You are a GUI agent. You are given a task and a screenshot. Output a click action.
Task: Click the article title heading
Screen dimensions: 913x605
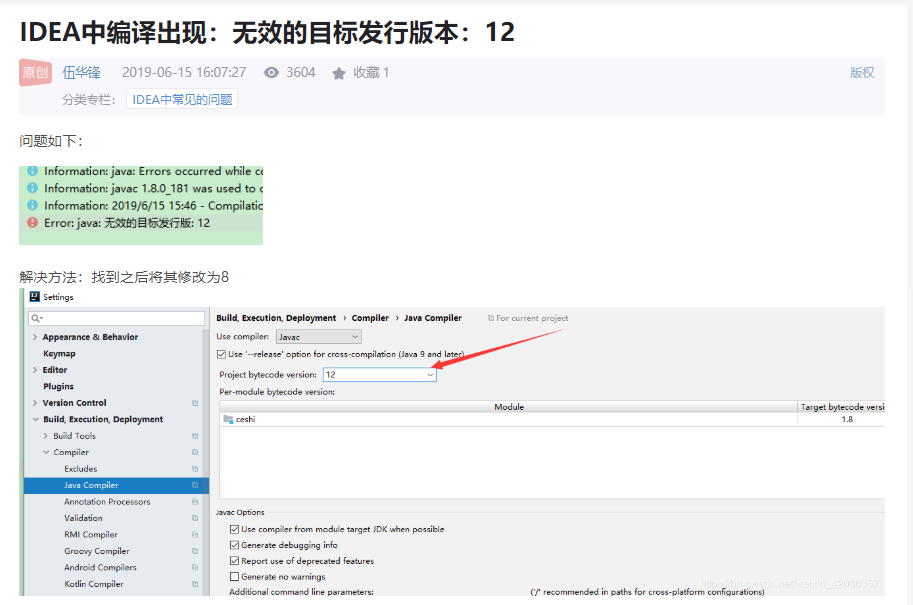coord(267,32)
